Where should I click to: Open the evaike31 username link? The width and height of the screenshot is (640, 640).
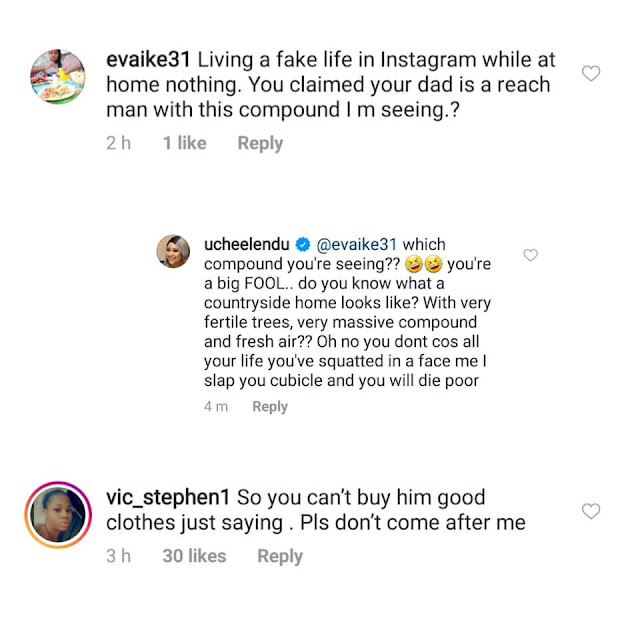tap(148, 60)
